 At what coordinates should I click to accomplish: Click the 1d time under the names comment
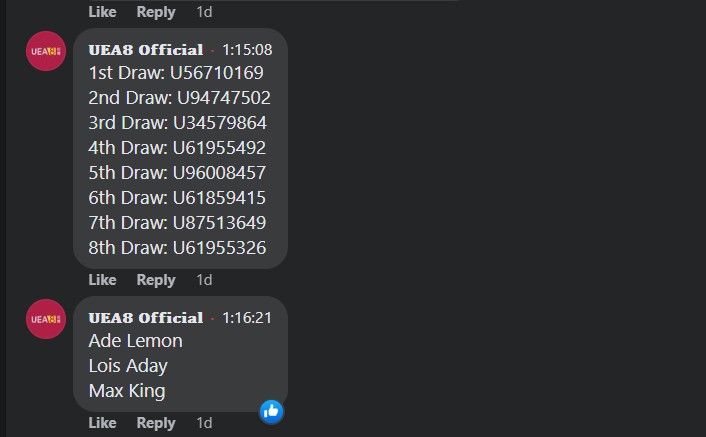[204, 423]
